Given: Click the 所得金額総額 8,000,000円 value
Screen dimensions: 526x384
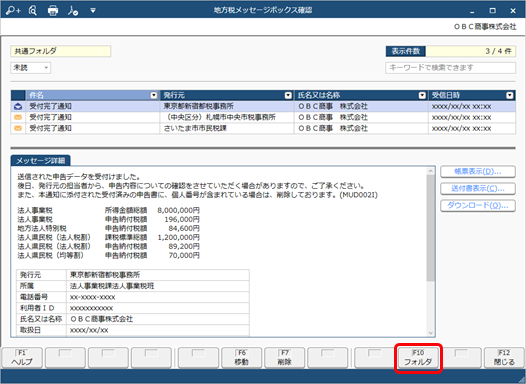Looking at the screenshot, I should [x=178, y=210].
